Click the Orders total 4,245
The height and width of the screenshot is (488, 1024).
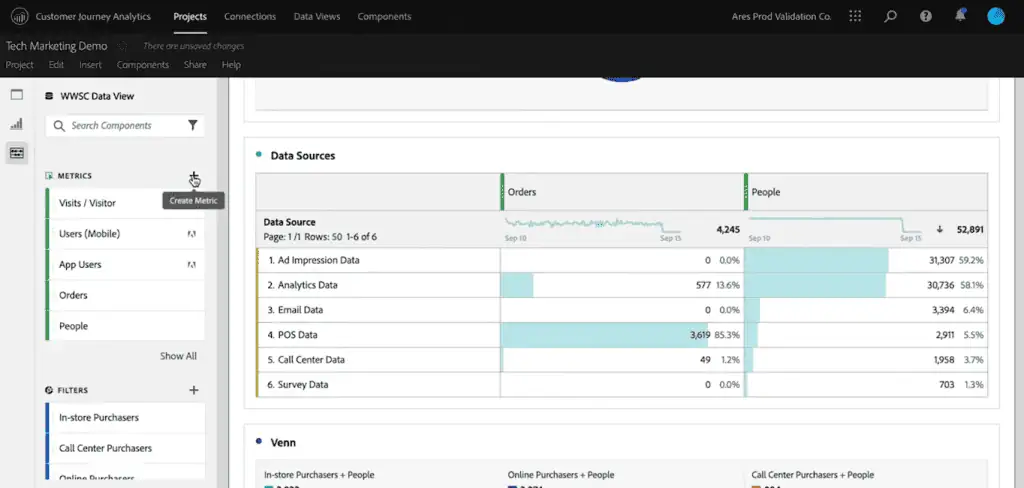[x=727, y=229]
